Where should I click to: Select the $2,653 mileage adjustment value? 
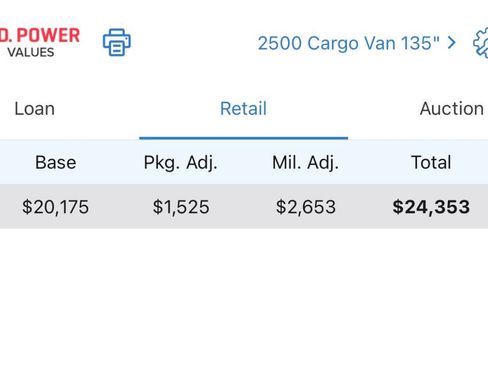[x=306, y=207]
